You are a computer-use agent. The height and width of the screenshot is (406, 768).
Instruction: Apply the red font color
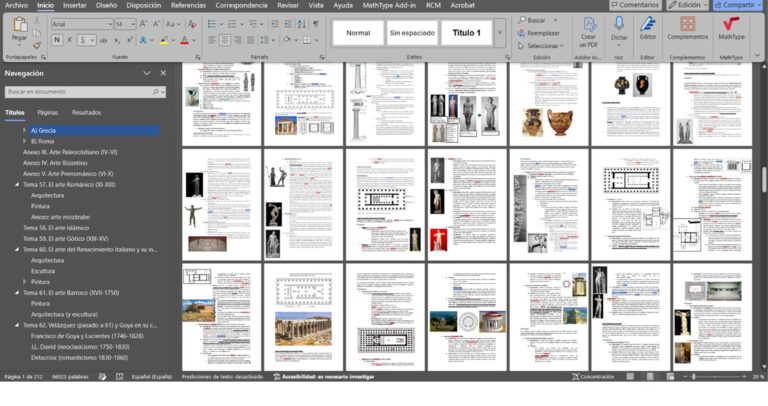[185, 41]
